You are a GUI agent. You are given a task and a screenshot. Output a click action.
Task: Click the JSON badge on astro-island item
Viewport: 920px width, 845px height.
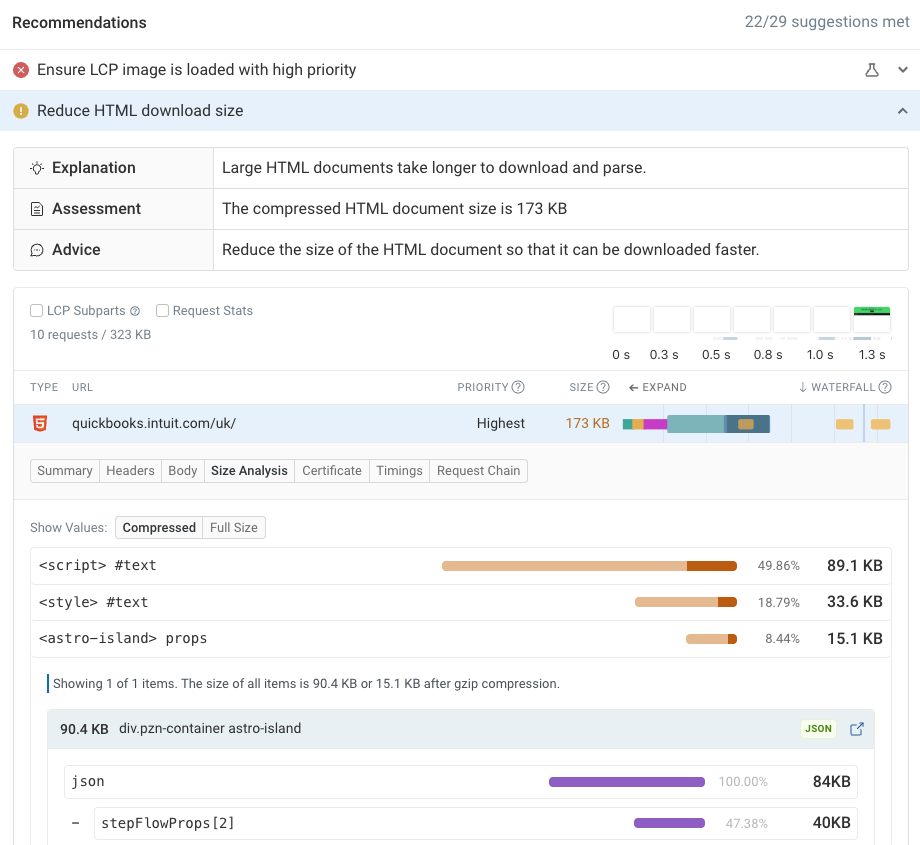(818, 729)
